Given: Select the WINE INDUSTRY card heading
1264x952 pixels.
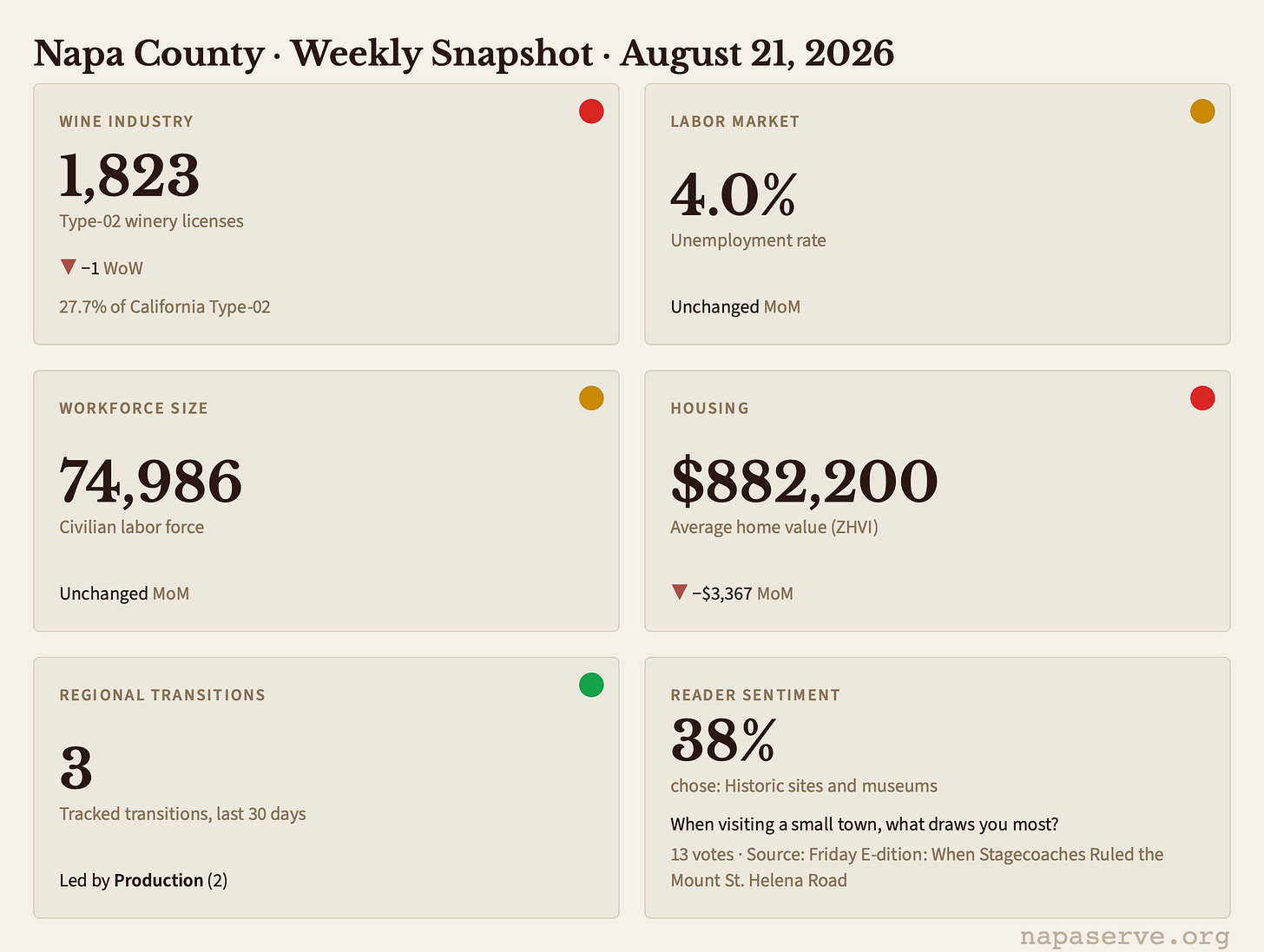Looking at the screenshot, I should pos(126,121).
